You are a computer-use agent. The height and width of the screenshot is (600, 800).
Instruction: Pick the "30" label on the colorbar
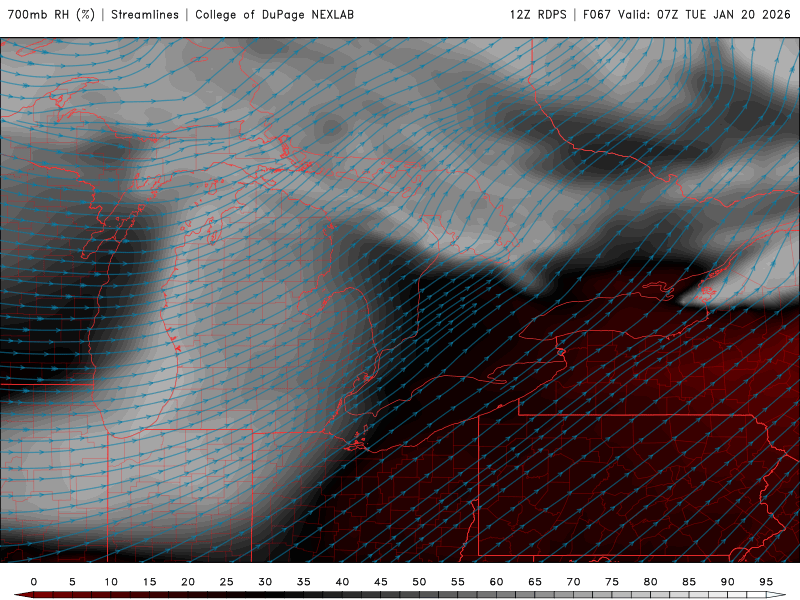pos(265,582)
